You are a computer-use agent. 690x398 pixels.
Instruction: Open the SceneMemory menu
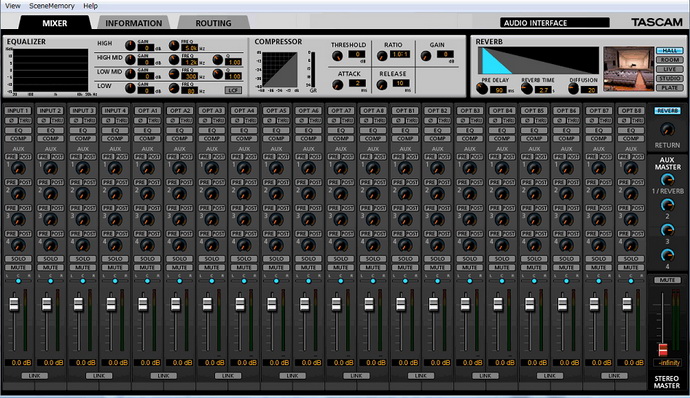52,6
